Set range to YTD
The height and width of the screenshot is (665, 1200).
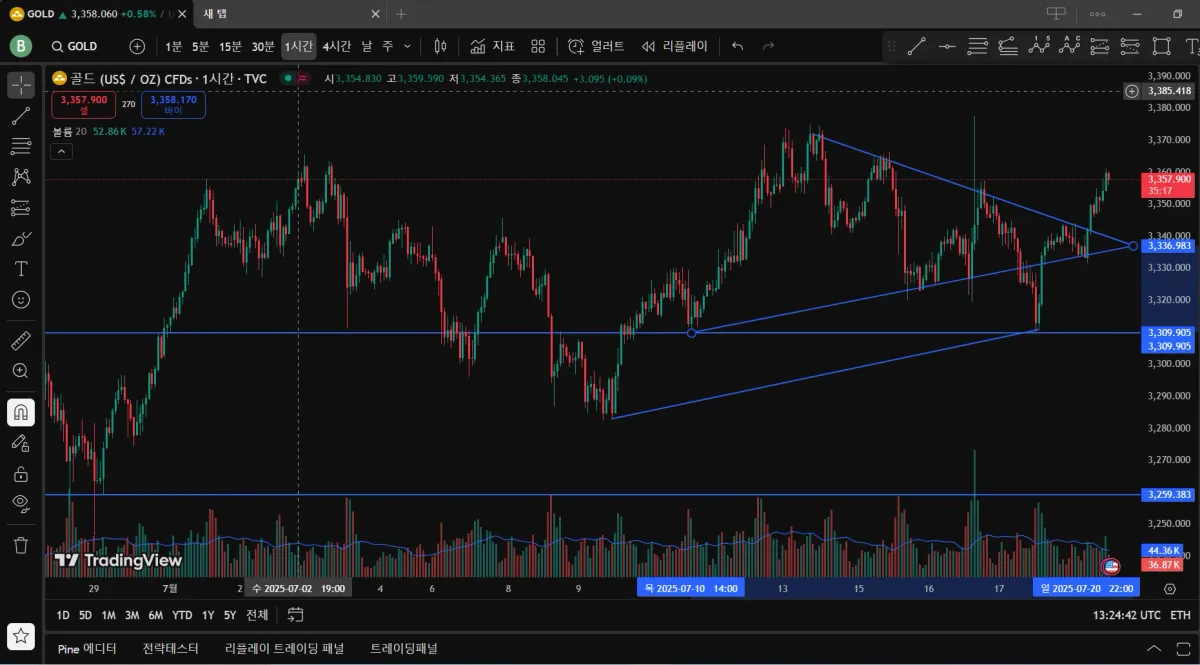point(182,615)
